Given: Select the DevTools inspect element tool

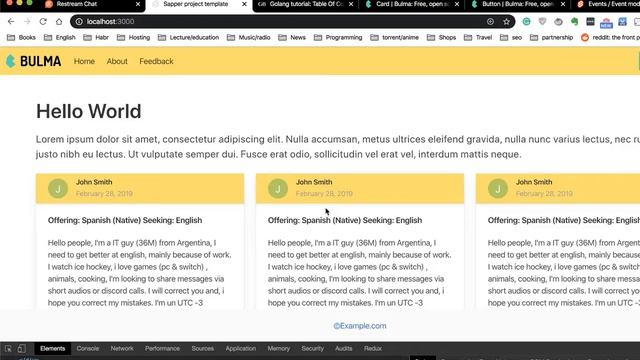Looking at the screenshot, I should pyautogui.click(x=8, y=349).
